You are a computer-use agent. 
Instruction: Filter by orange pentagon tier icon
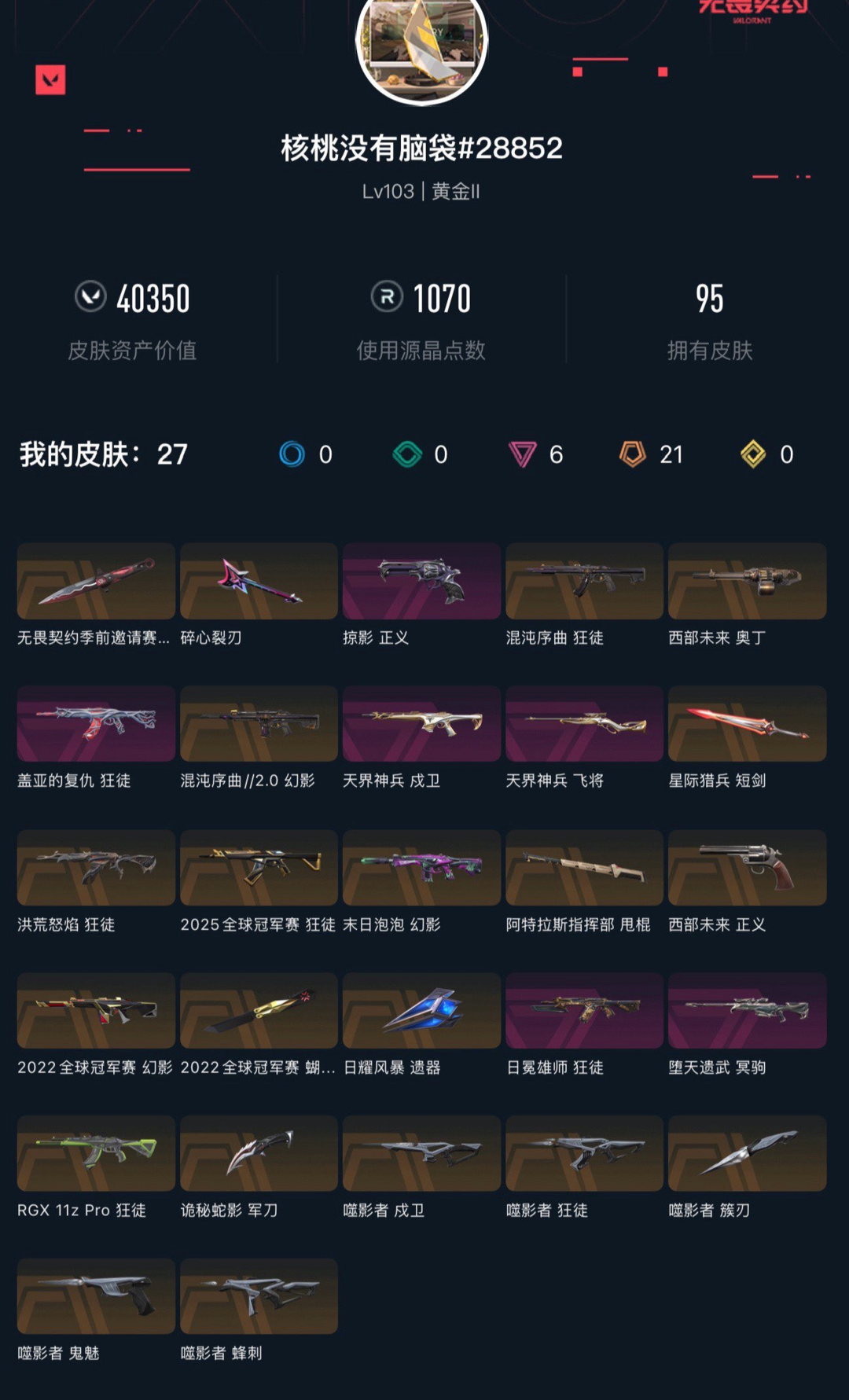click(x=633, y=454)
